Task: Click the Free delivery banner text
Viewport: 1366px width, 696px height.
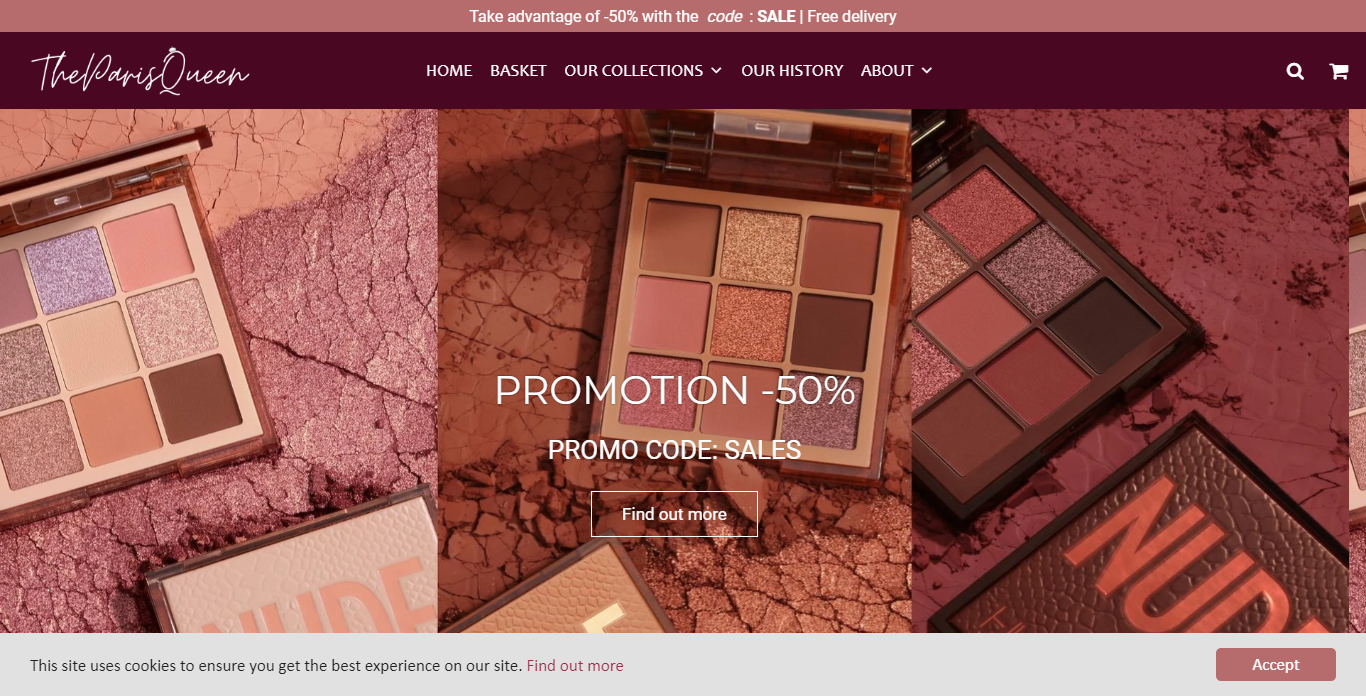Action: point(852,16)
